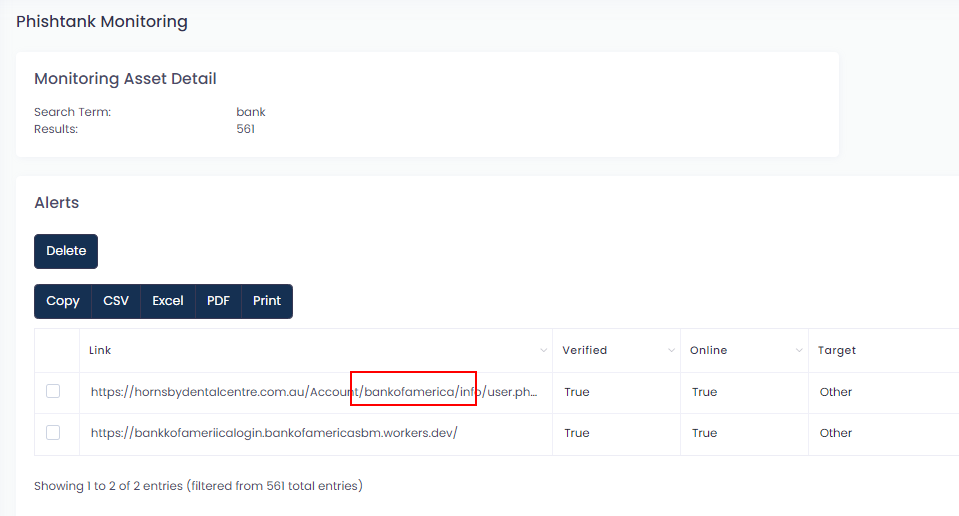The height and width of the screenshot is (516, 959).
Task: Open the bankkofameriicalogin workers.dev link
Action: coord(274,433)
